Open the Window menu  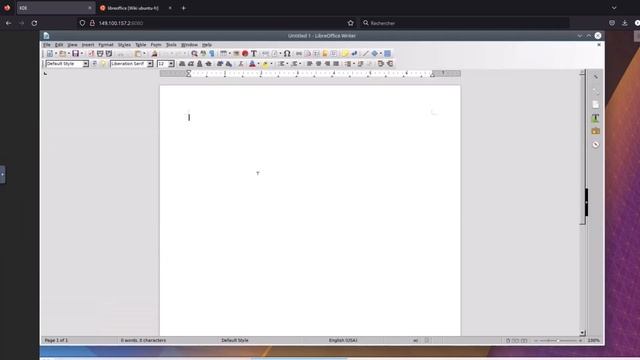click(x=189, y=45)
